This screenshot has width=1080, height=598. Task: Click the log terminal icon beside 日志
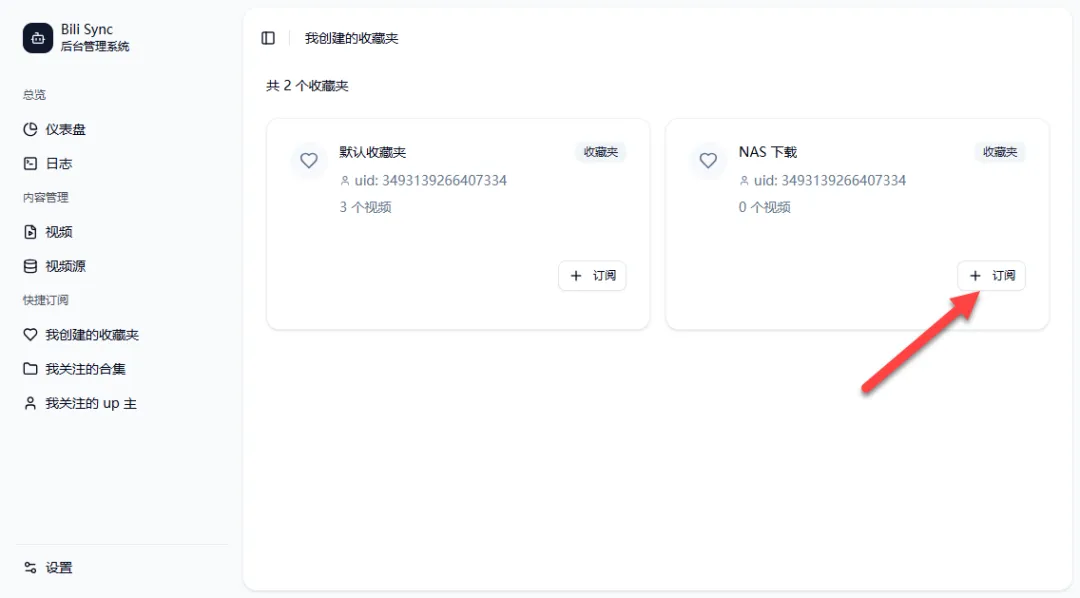(x=30, y=163)
